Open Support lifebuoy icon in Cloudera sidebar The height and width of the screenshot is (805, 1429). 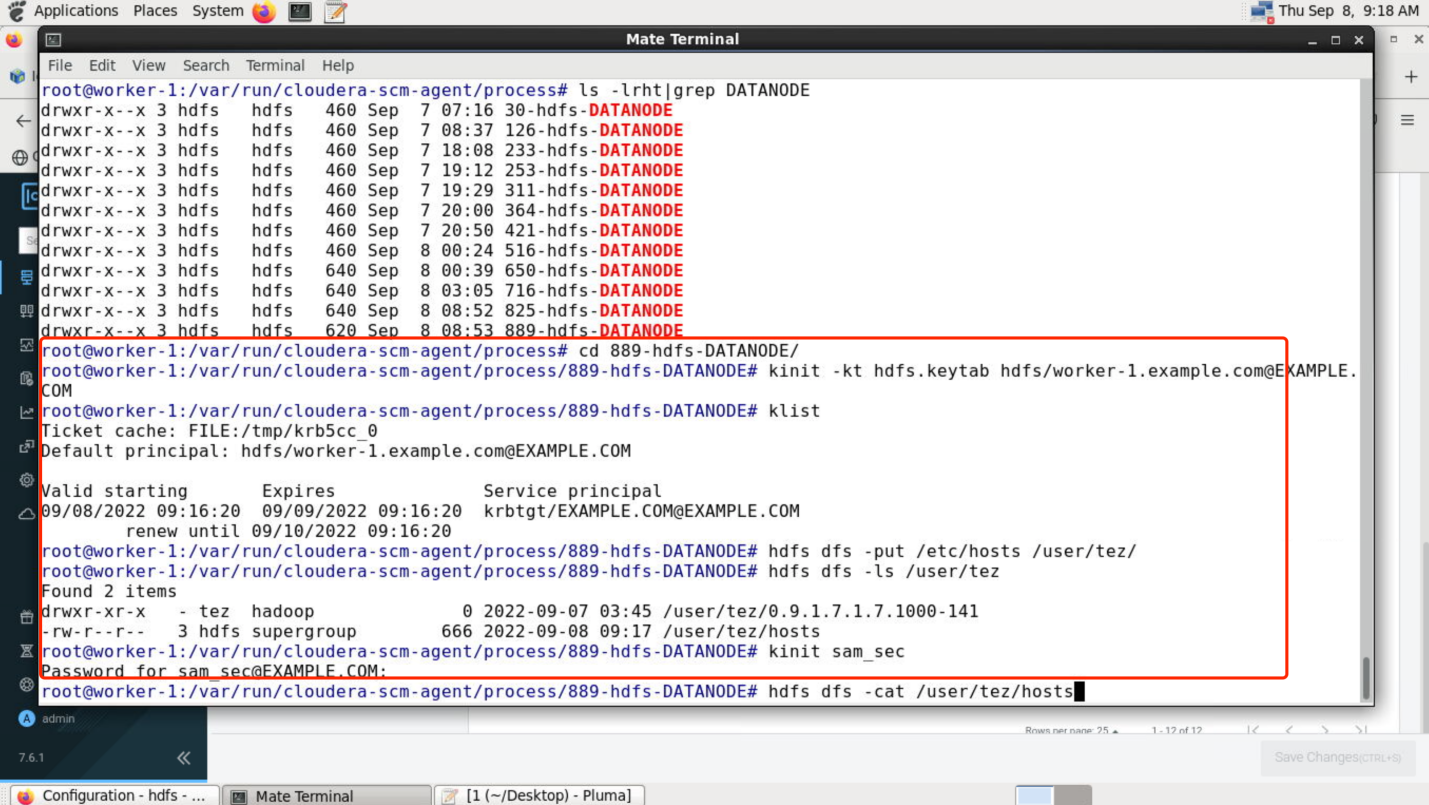point(27,685)
